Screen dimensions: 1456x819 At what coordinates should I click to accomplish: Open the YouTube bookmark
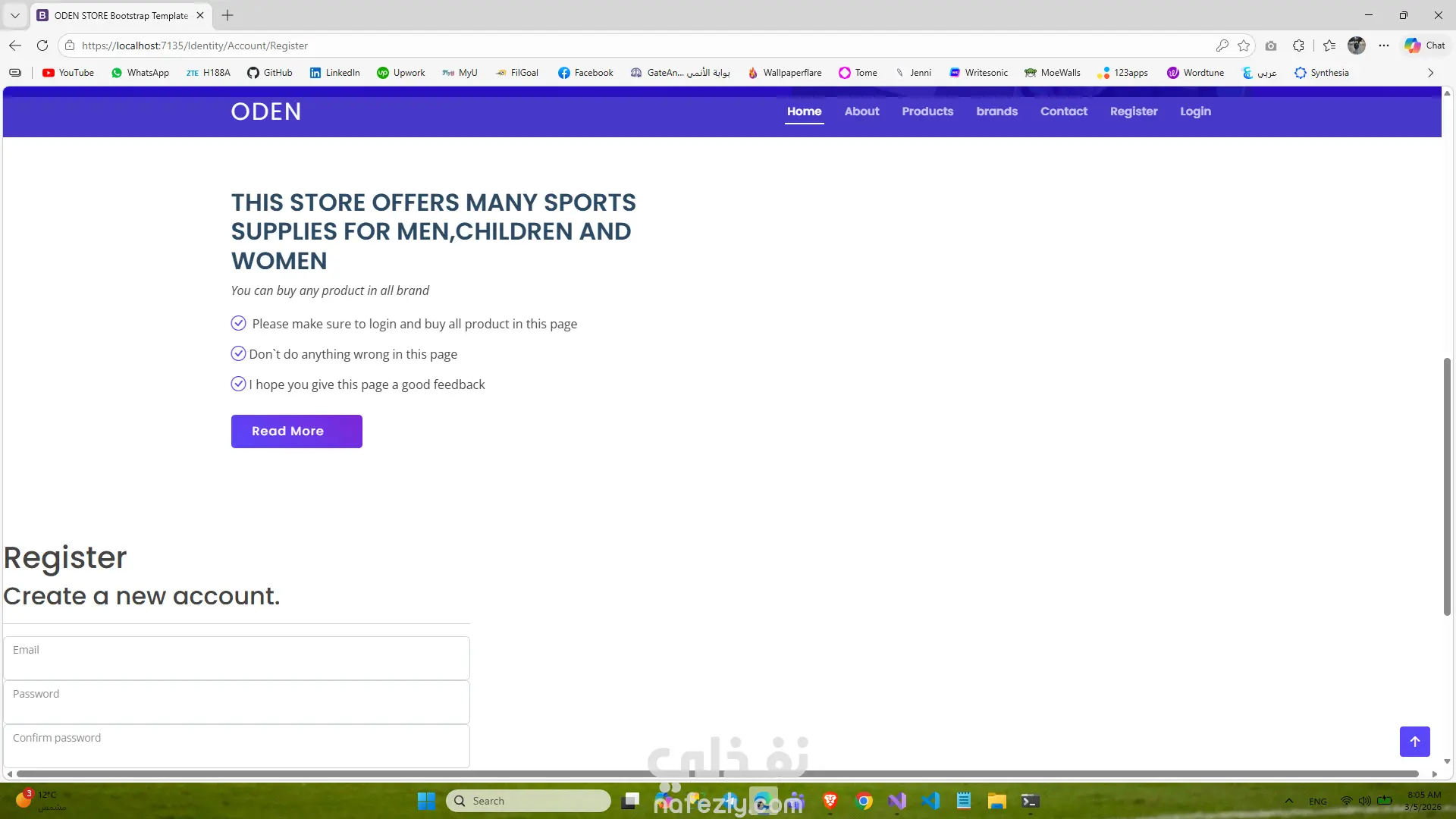point(68,73)
